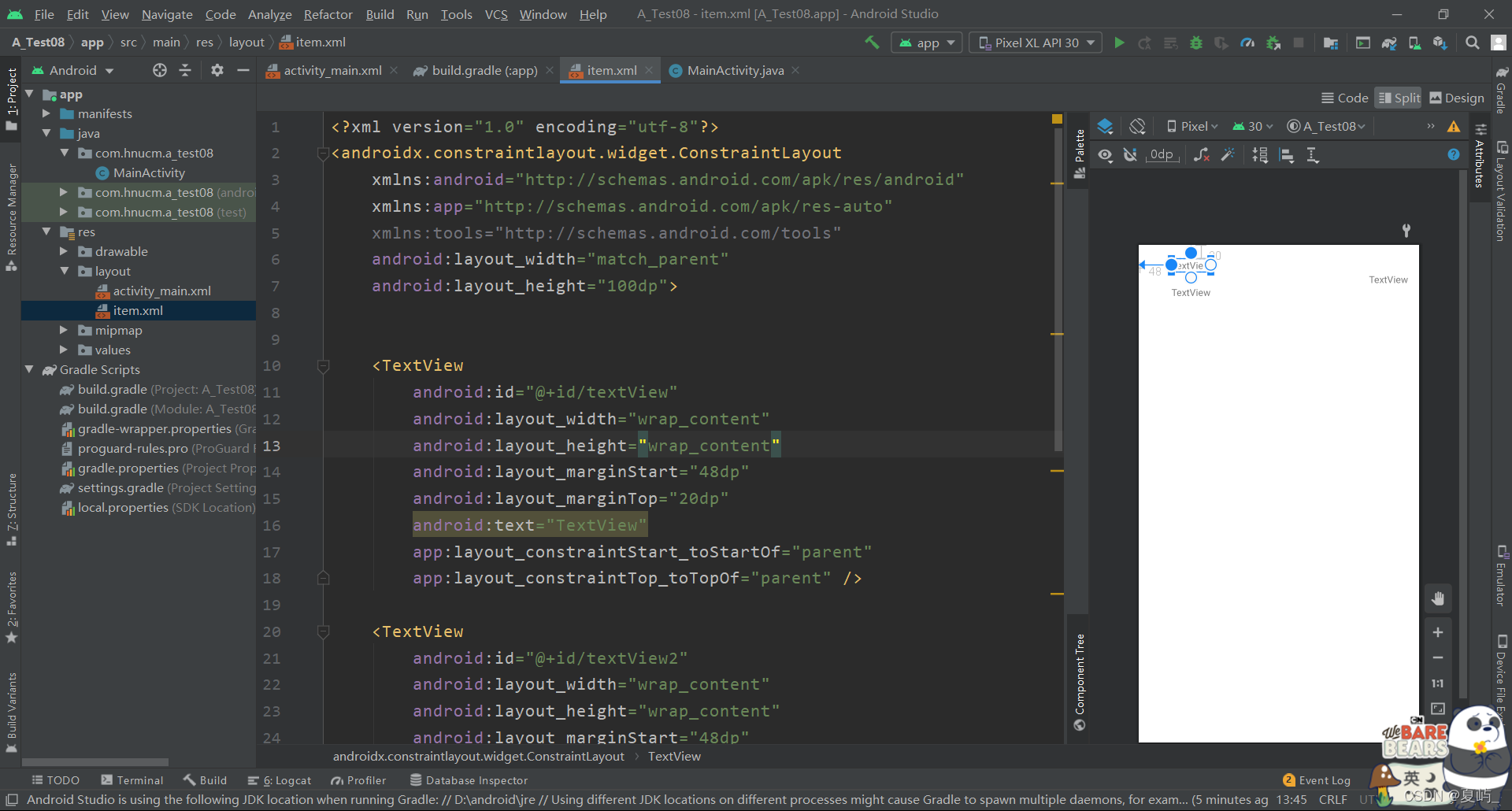The width and height of the screenshot is (1512, 811).
Task: Toggle the Attributes side panel
Action: [x=1480, y=156]
